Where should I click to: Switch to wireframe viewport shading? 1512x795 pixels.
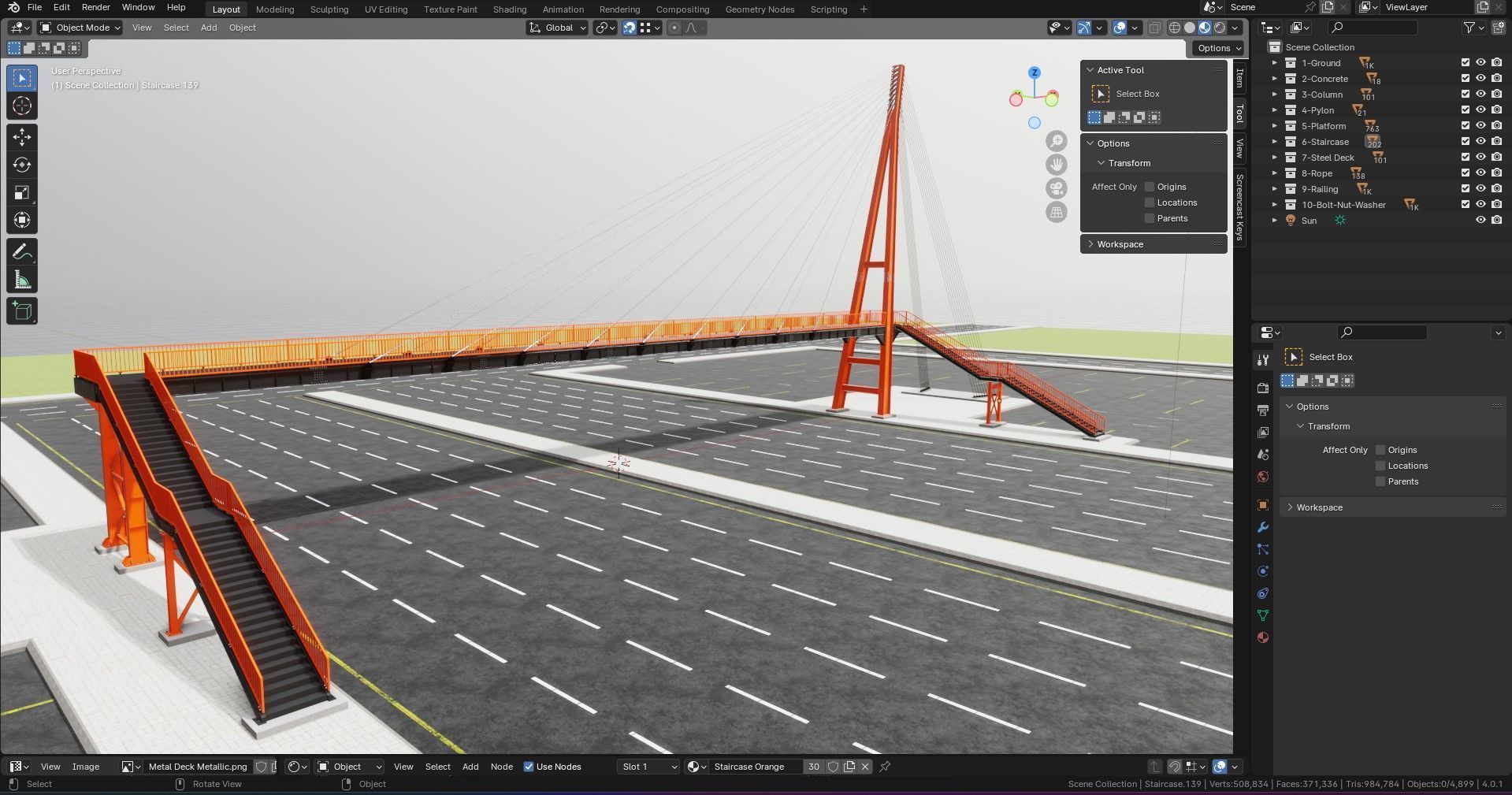(1174, 28)
